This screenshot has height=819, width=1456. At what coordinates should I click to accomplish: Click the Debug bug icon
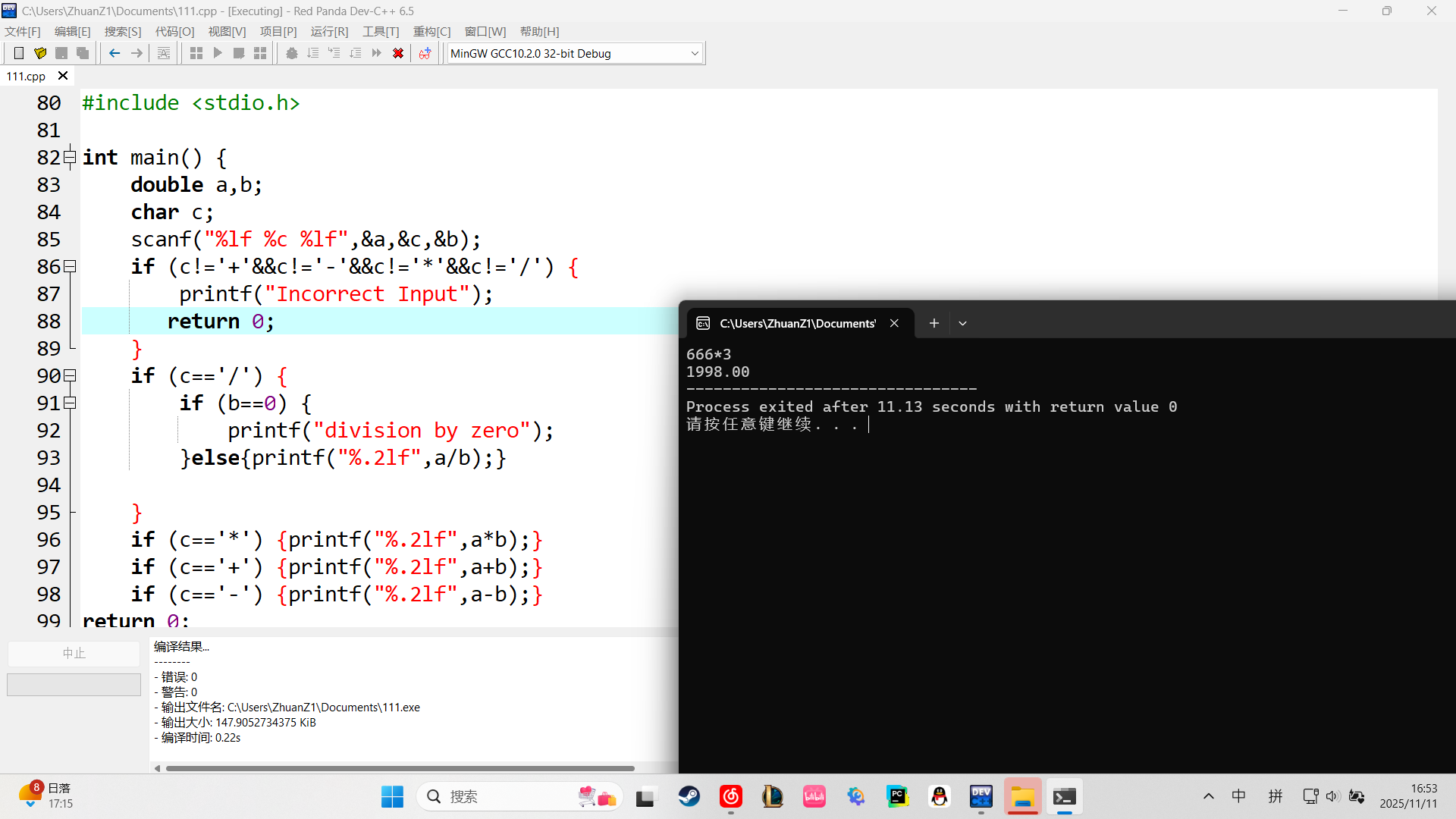coord(291,53)
